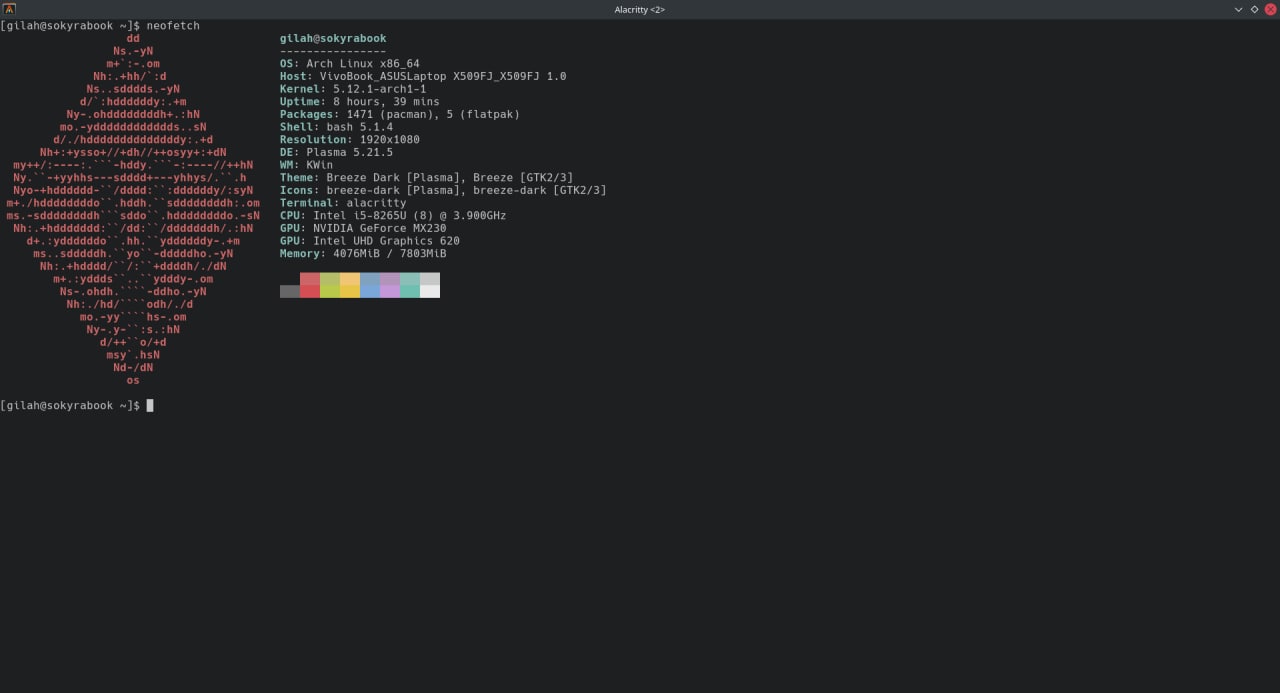Image resolution: width=1280 pixels, height=693 pixels.
Task: Click the "GPU: NVIDIA GeForce MX230" line
Action: pyautogui.click(x=363, y=228)
